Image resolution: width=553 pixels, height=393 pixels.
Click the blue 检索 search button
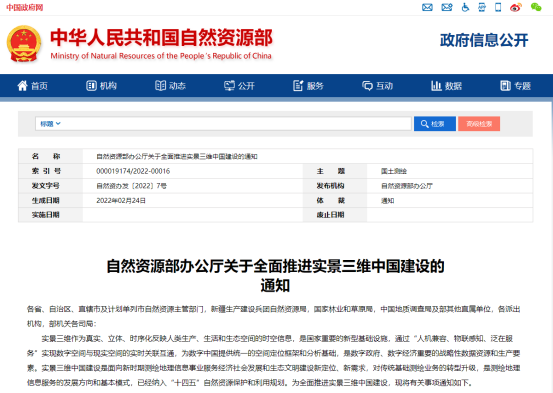434,124
